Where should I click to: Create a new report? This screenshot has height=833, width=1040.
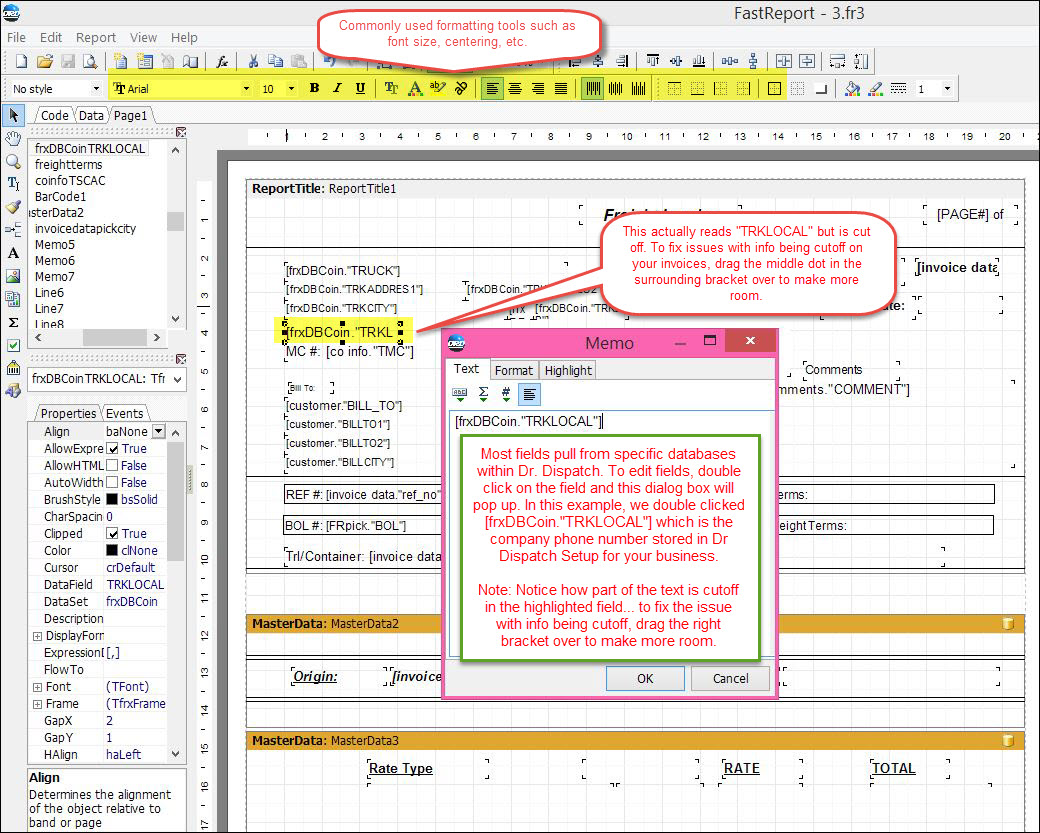22,62
